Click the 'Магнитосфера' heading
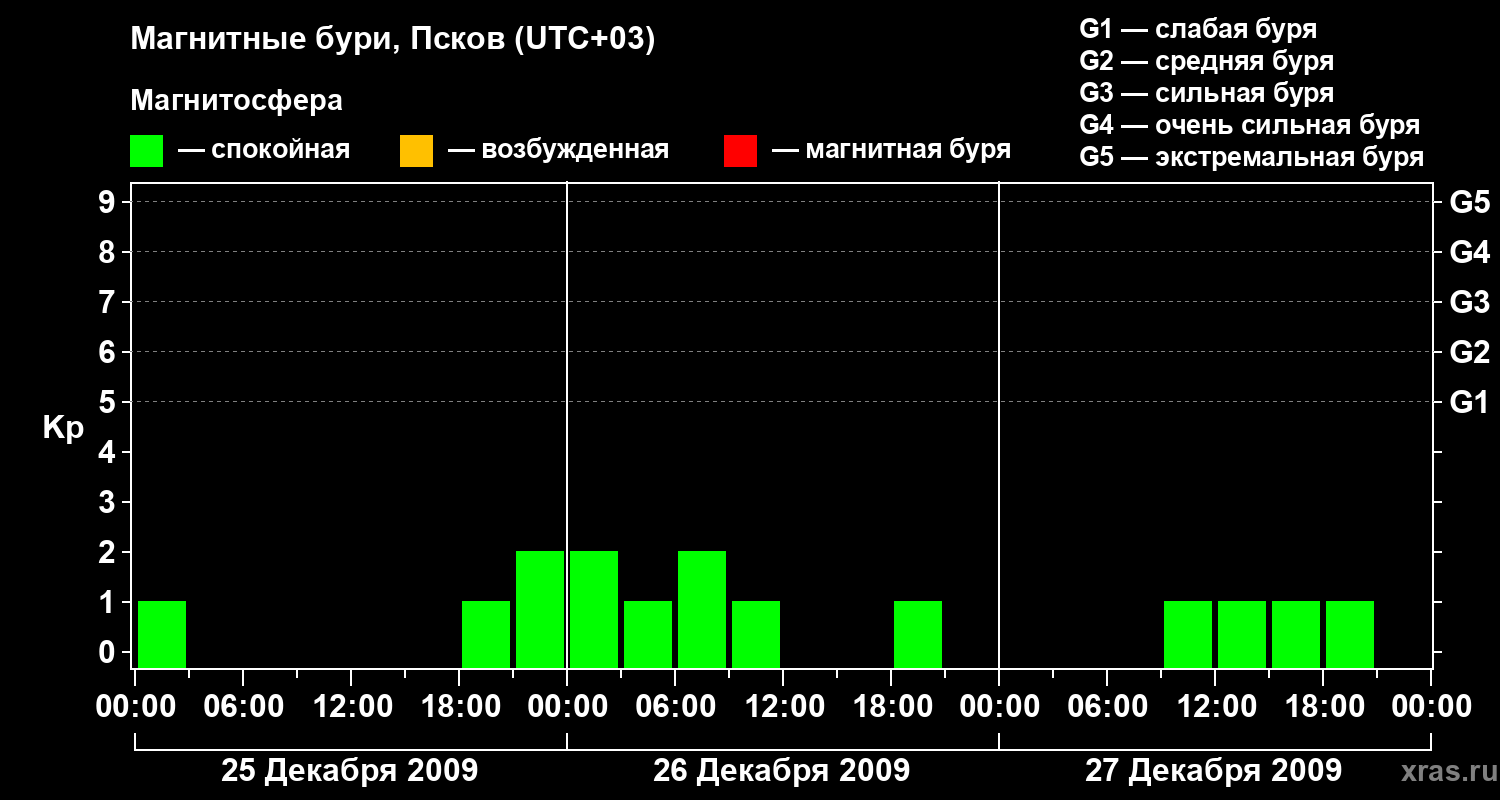The image size is (1500, 800). [237, 101]
